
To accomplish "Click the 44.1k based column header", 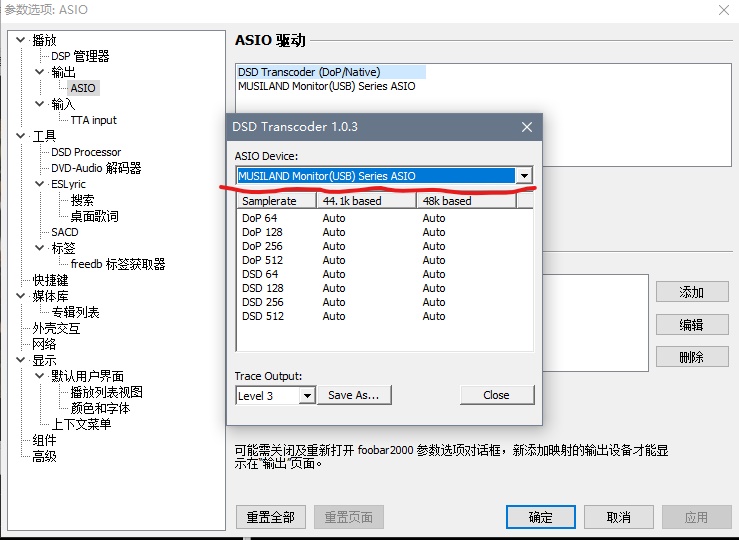I will [x=352, y=201].
